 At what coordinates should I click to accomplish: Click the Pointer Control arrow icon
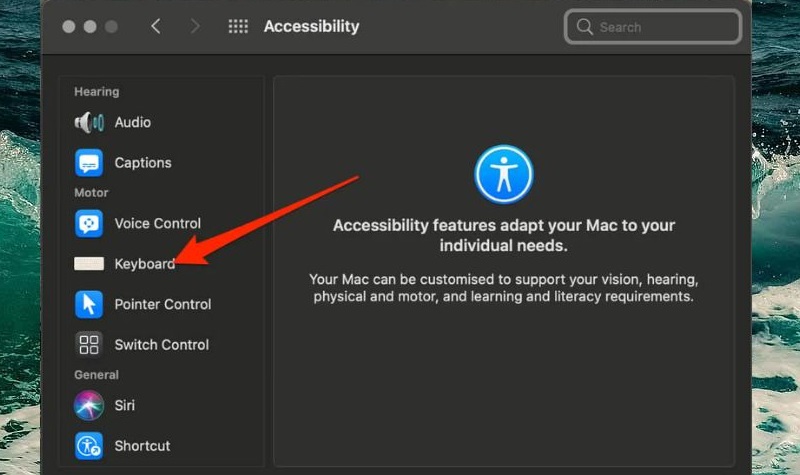[89, 304]
